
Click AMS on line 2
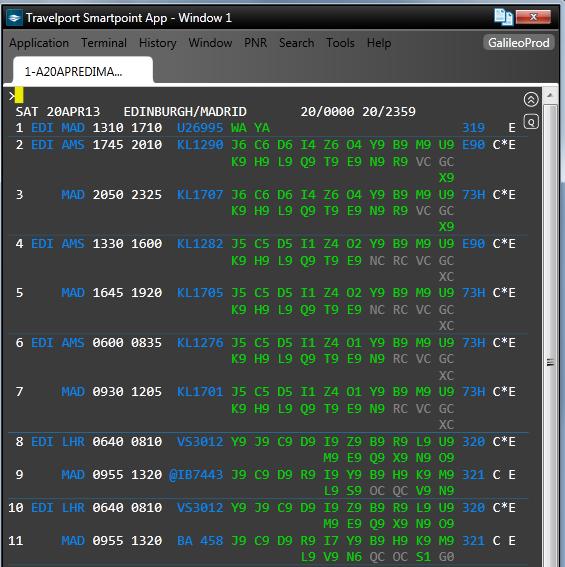(73, 145)
